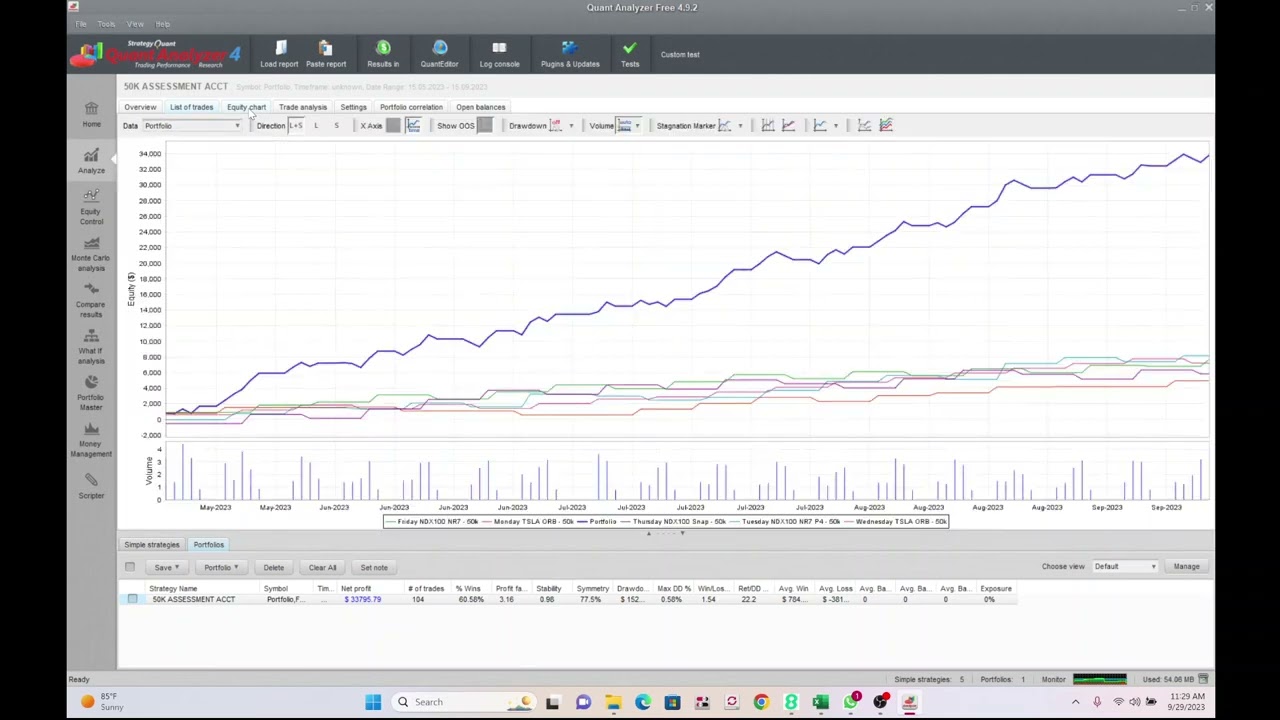Screen dimensions: 1280x720
Task: Click the Tests checkmark icon
Action: coord(629,48)
